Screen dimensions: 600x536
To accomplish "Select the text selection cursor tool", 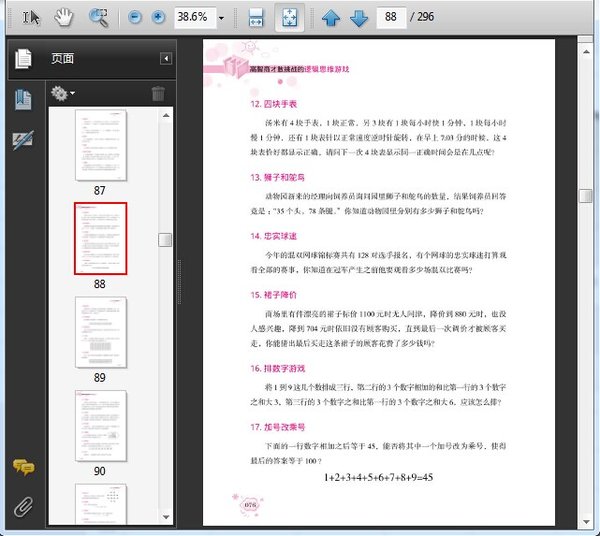I will pos(31,17).
